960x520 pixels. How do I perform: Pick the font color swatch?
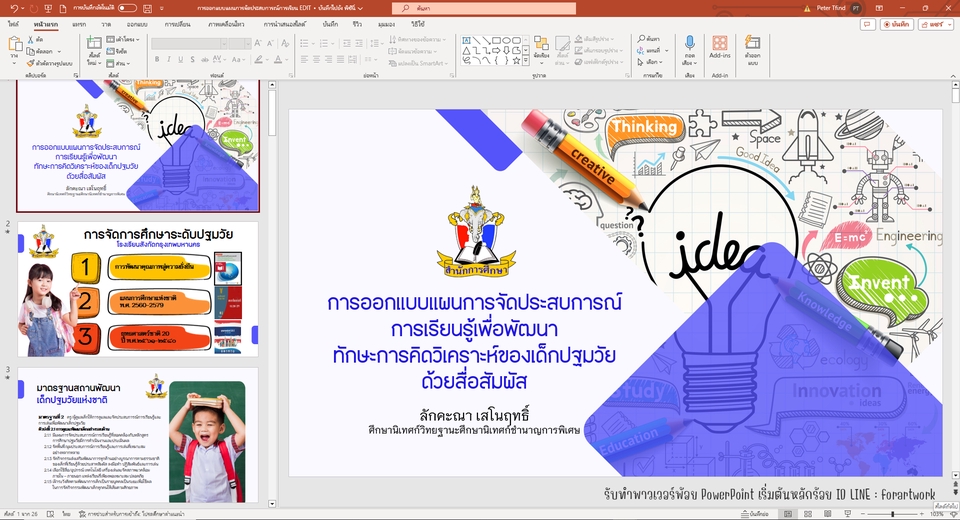(x=278, y=59)
